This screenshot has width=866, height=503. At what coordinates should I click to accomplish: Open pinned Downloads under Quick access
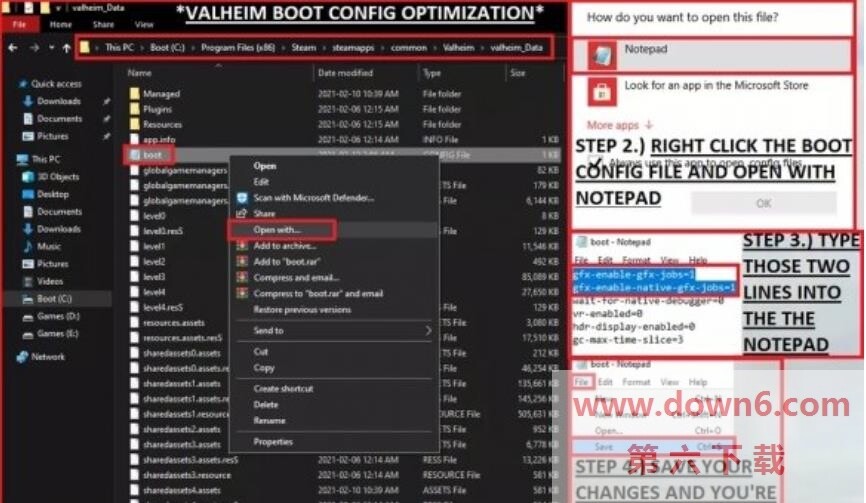coord(59,101)
